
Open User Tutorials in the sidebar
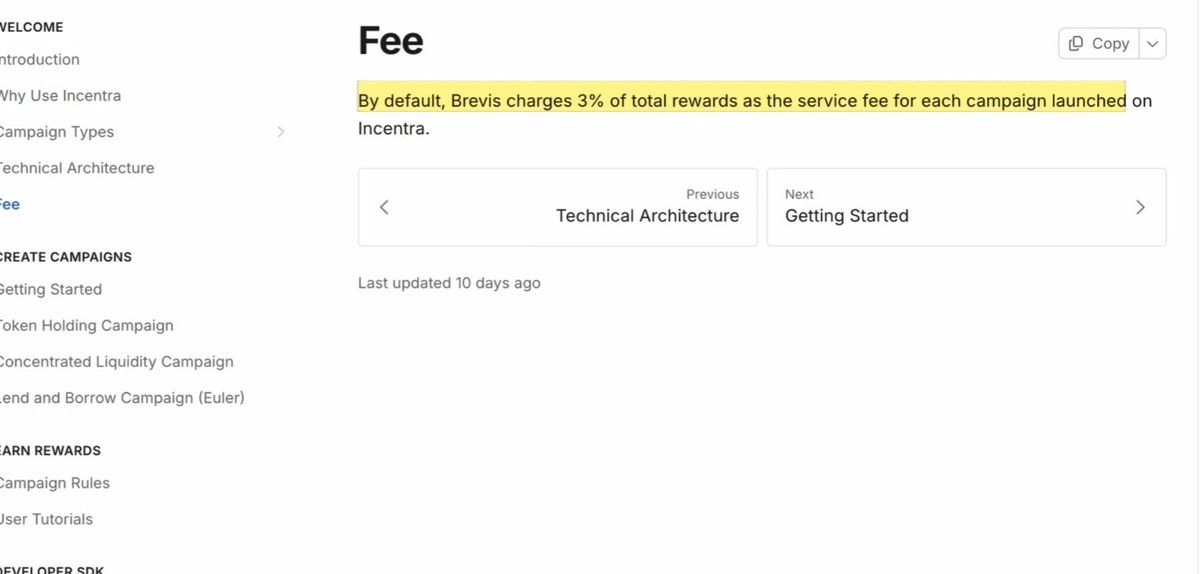click(x=47, y=519)
